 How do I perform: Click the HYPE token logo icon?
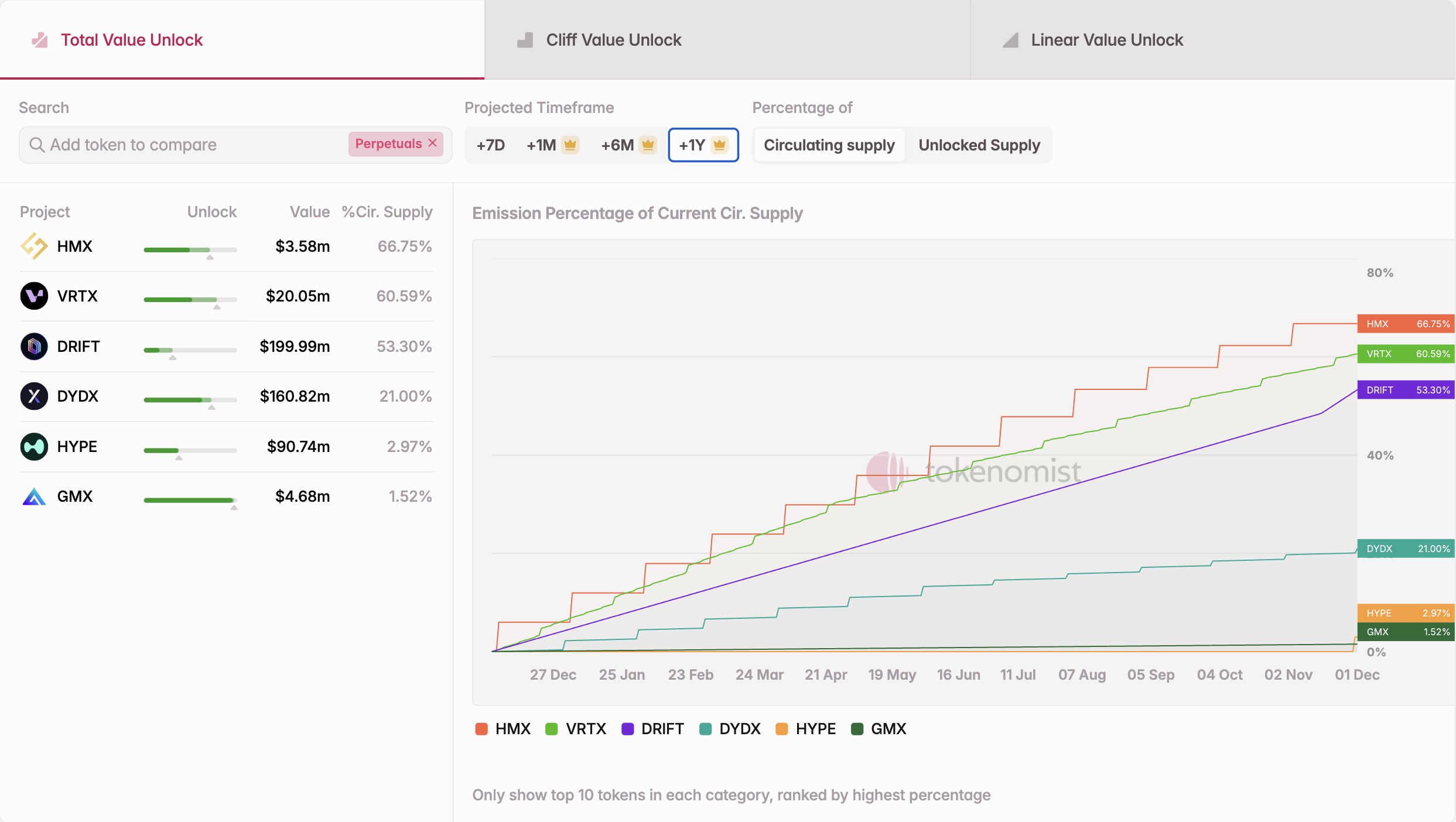pyautogui.click(x=34, y=447)
